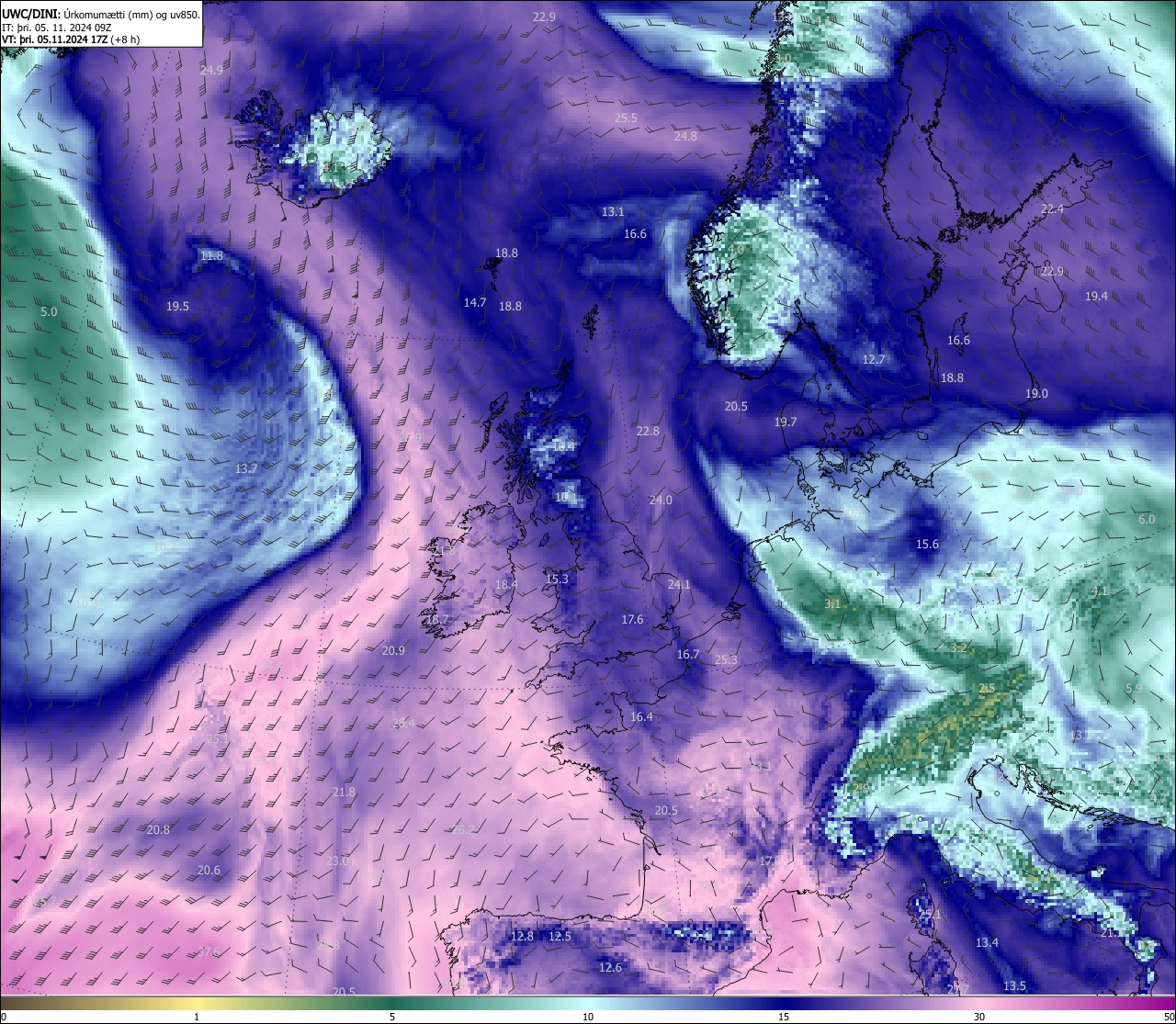This screenshot has height=1024, width=1176.
Task: Select the 'VT: þri. 05.11.2024 17Z (+8 h)' line
Action: coord(71,39)
